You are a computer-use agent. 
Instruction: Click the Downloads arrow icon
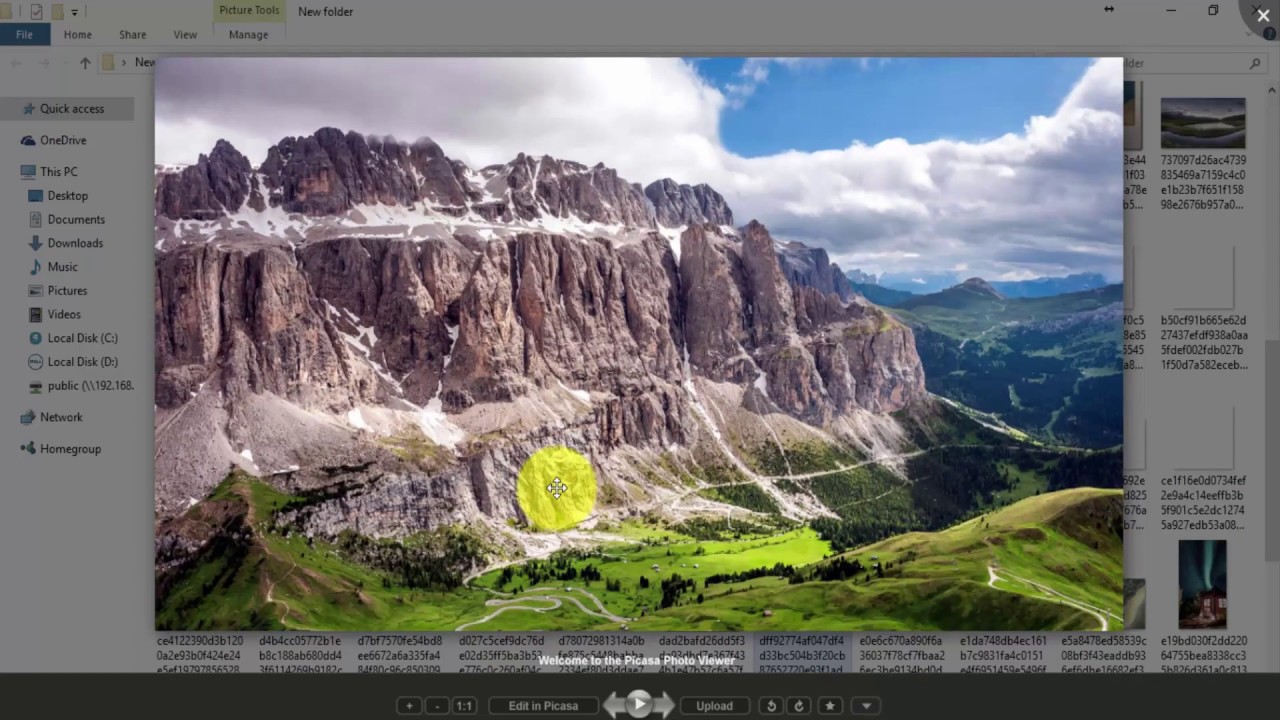pyautogui.click(x=36, y=243)
